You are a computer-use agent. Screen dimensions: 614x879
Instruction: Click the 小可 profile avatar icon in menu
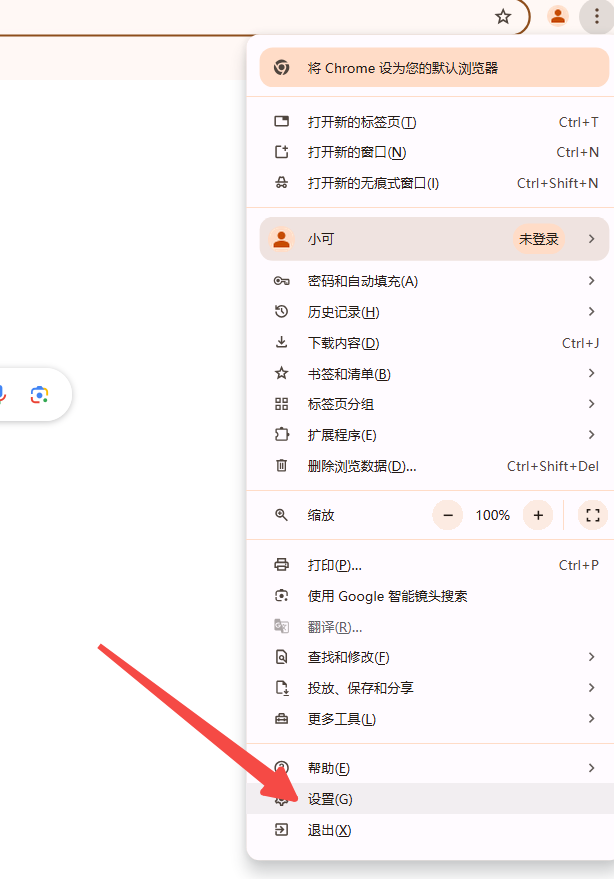click(281, 239)
